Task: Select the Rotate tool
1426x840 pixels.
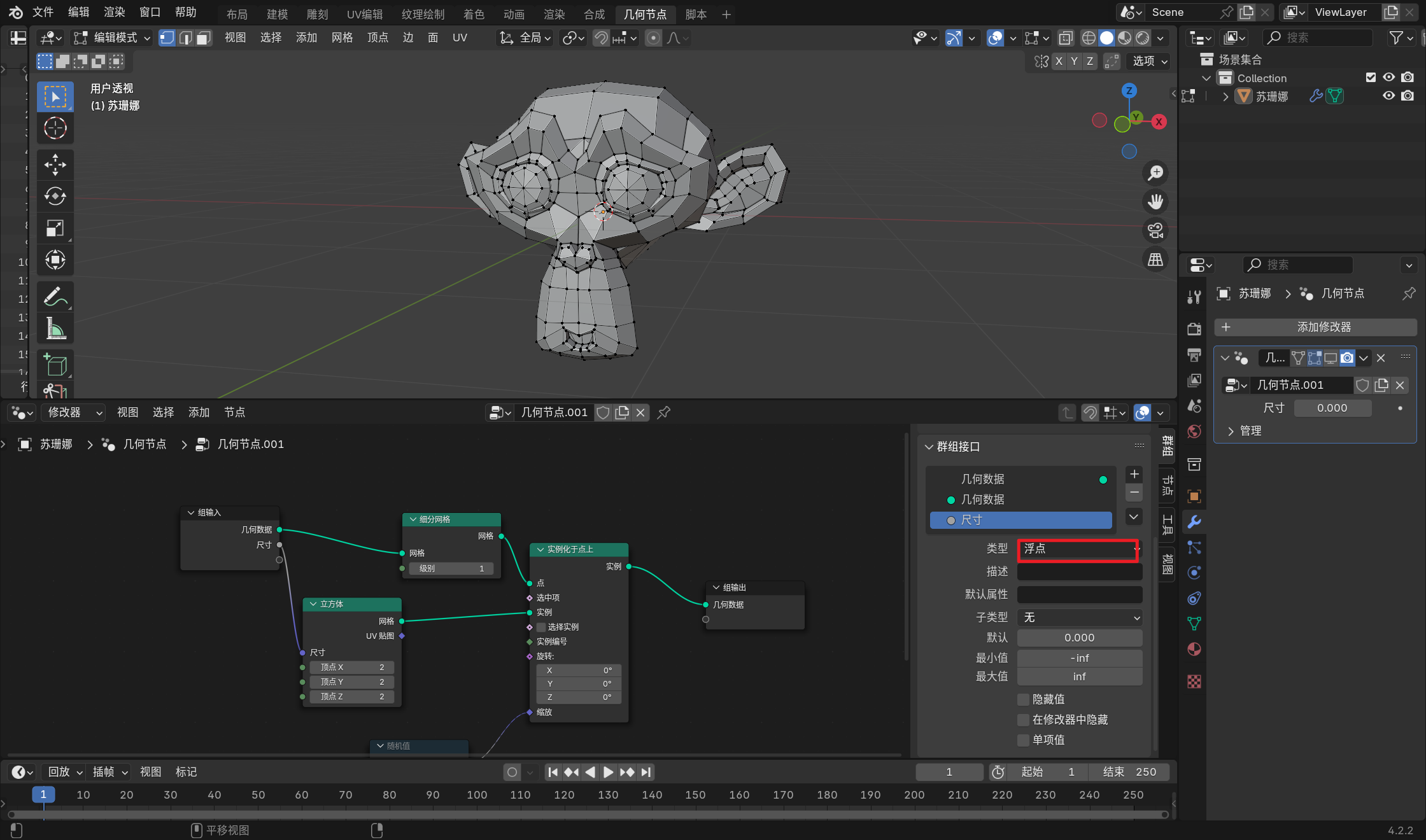Action: pos(55,196)
